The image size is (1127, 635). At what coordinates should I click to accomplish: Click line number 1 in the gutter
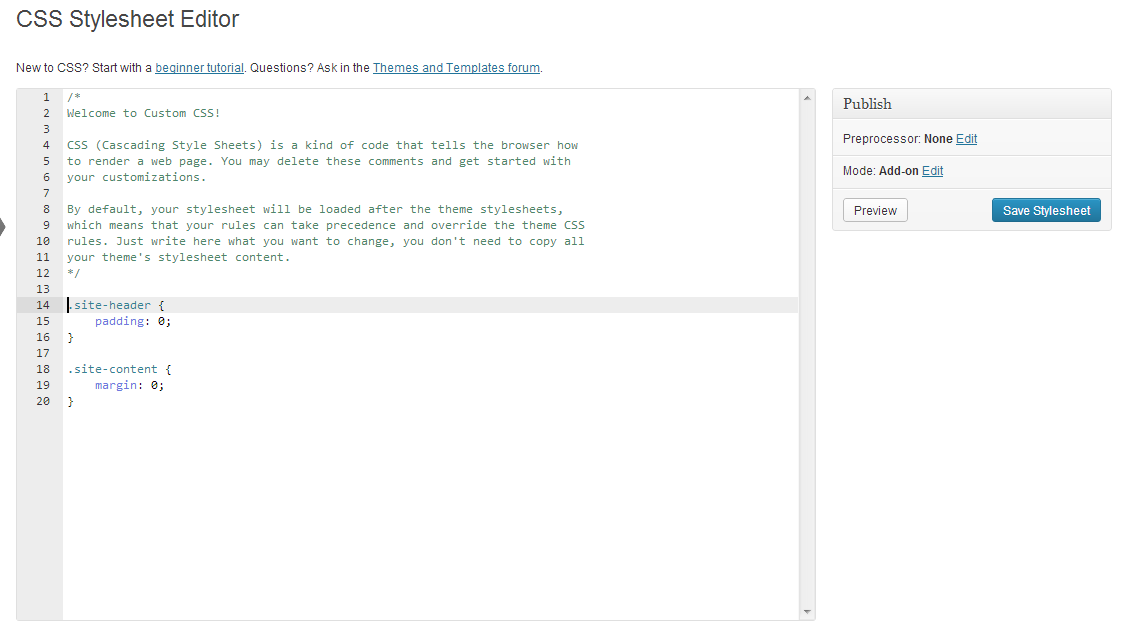[46, 97]
